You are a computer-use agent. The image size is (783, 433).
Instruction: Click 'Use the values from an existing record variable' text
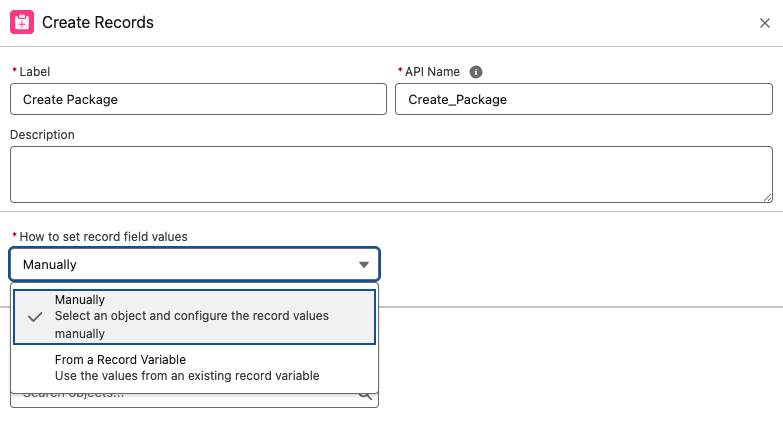tap(187, 376)
